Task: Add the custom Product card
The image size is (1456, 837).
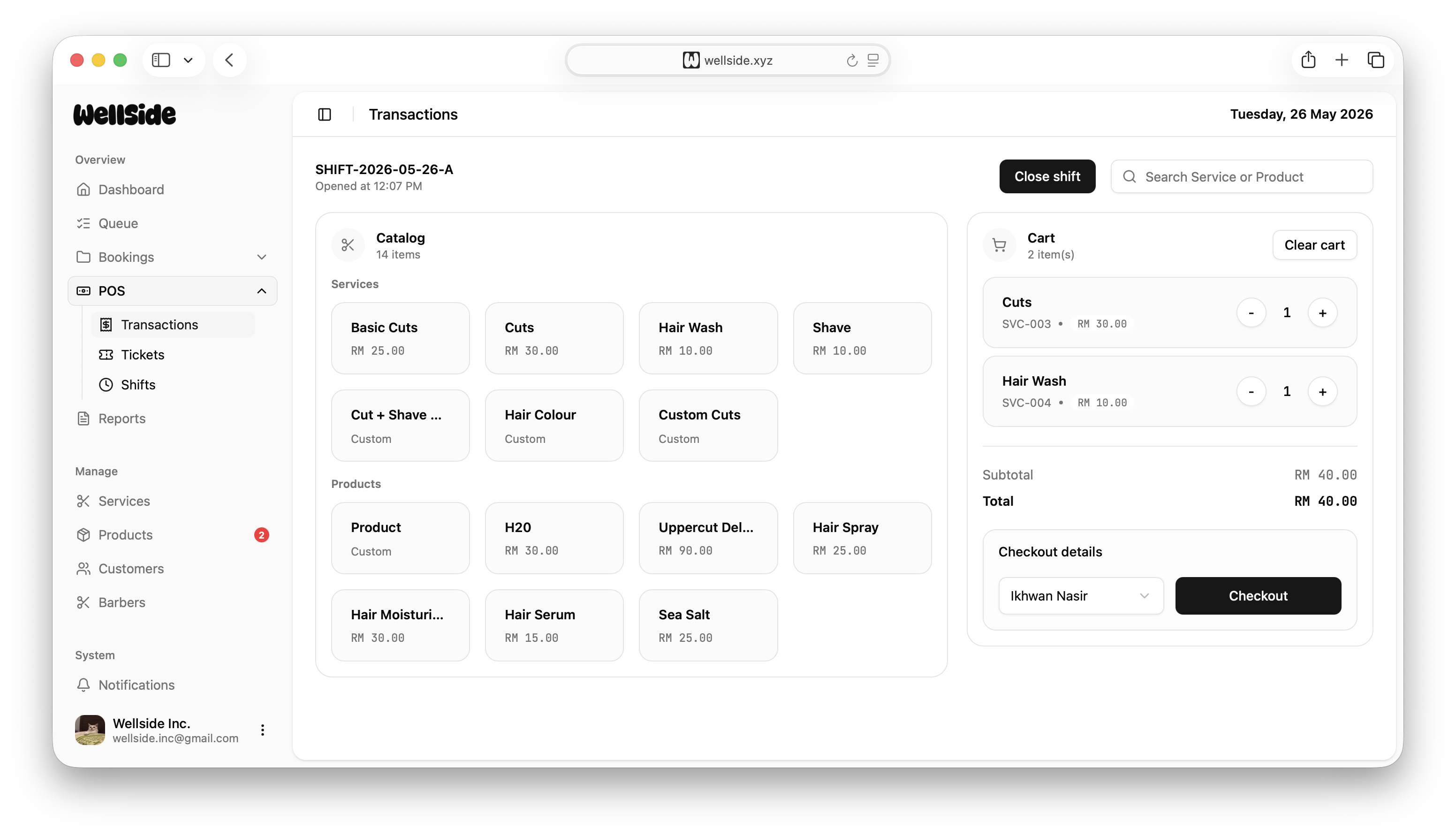Action: (401, 538)
